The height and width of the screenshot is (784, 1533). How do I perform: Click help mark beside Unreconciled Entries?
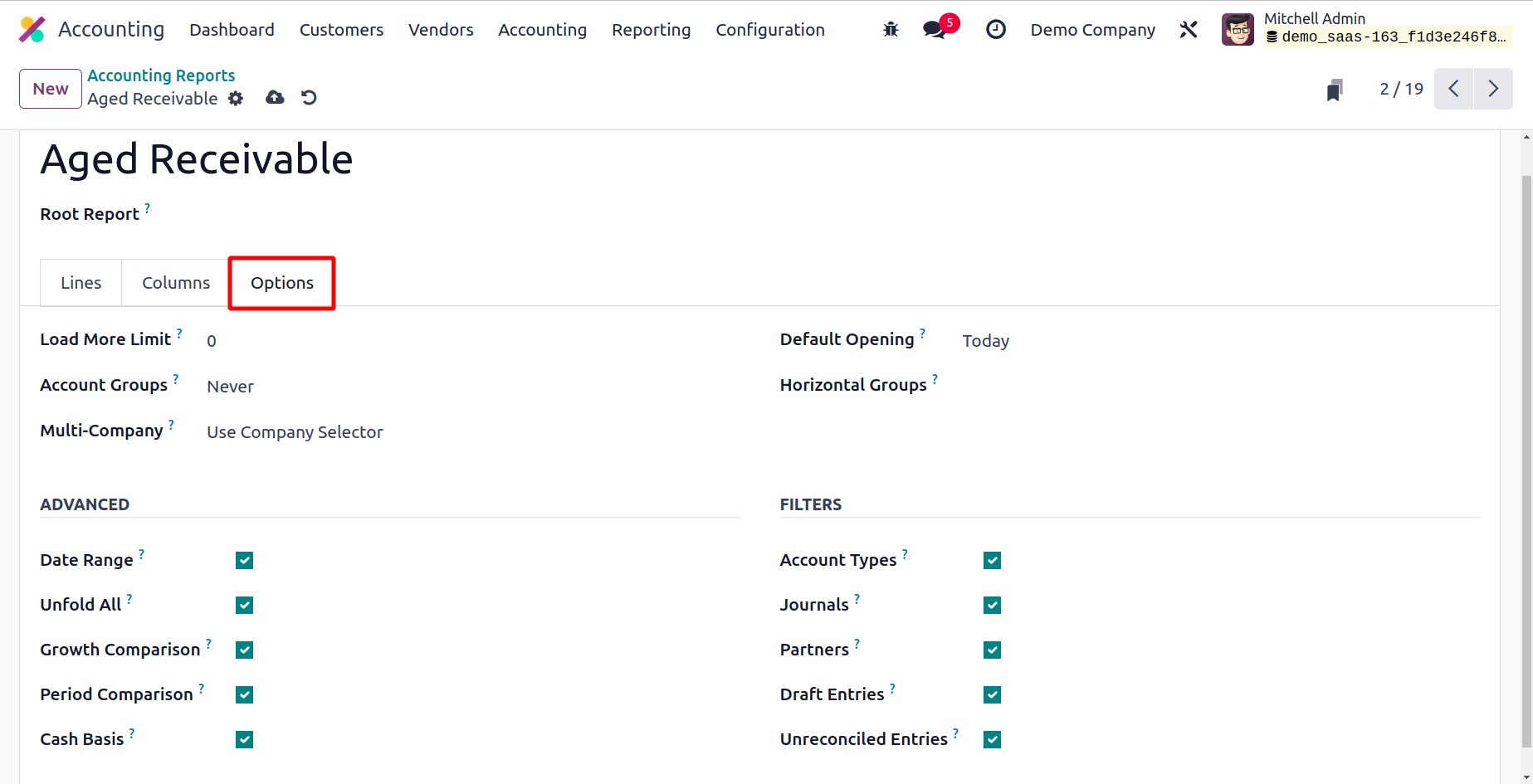[x=956, y=733]
